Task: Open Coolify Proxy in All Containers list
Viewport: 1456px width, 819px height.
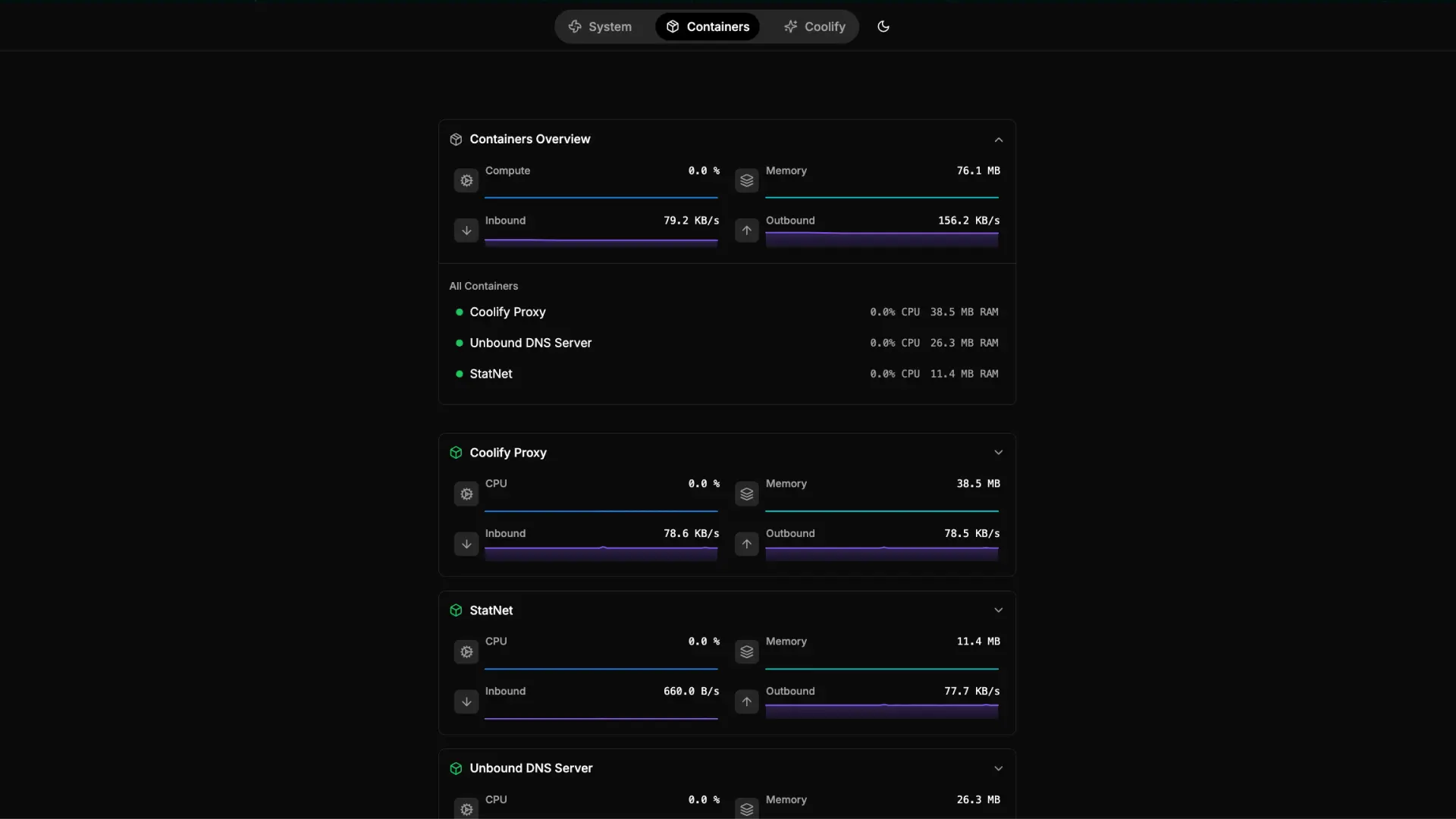Action: point(507,312)
